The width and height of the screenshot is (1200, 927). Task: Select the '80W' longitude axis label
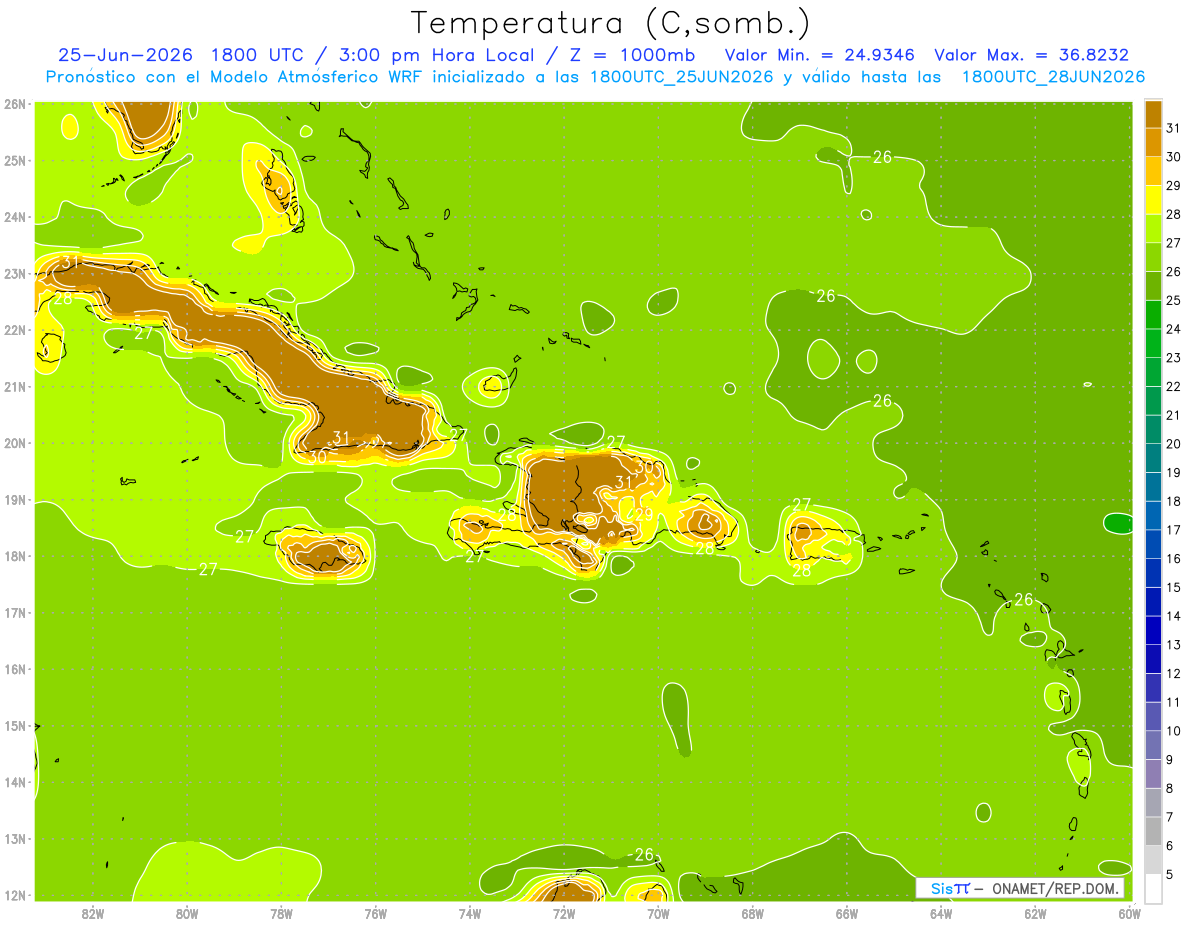coord(187,913)
